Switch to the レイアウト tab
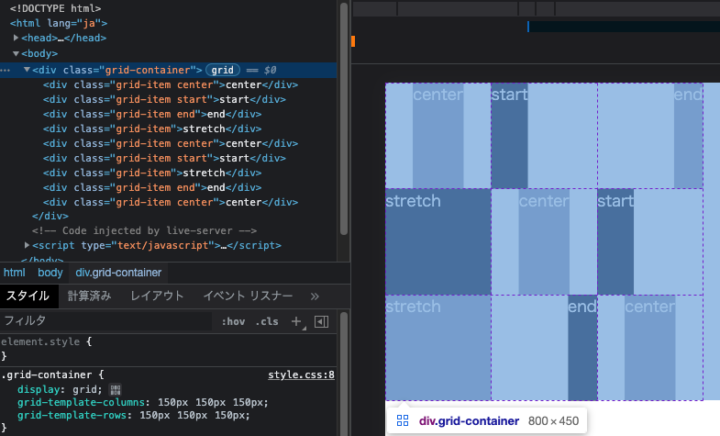 tap(157, 296)
